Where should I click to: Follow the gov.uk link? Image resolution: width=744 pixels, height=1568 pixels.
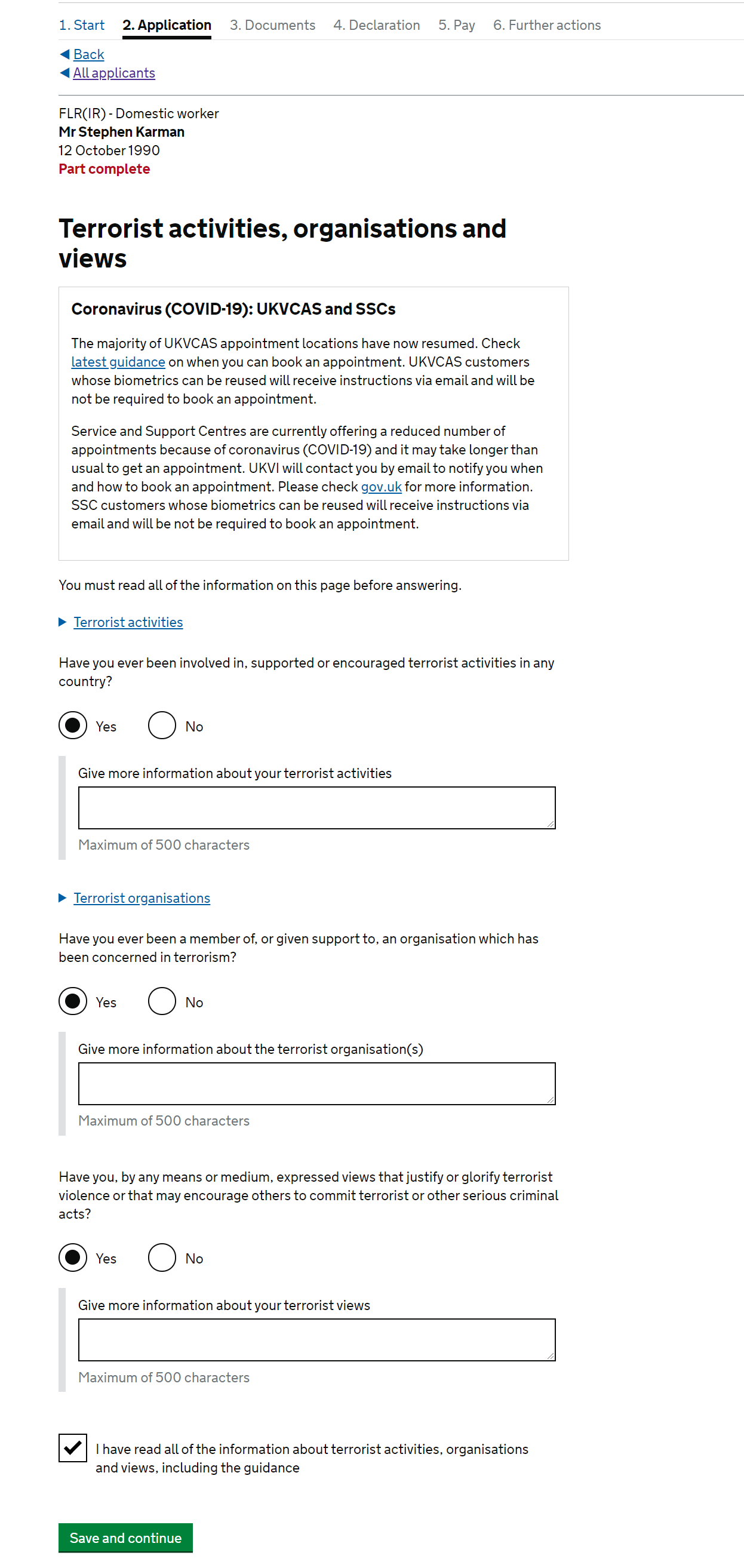pos(381,487)
